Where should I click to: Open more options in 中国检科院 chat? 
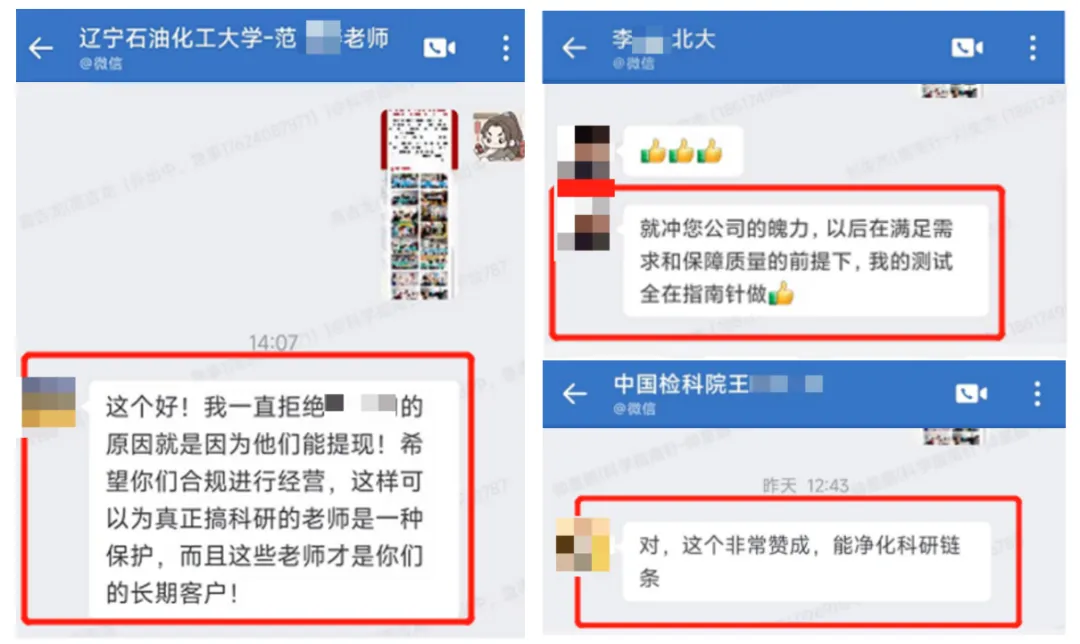pos(1037,393)
